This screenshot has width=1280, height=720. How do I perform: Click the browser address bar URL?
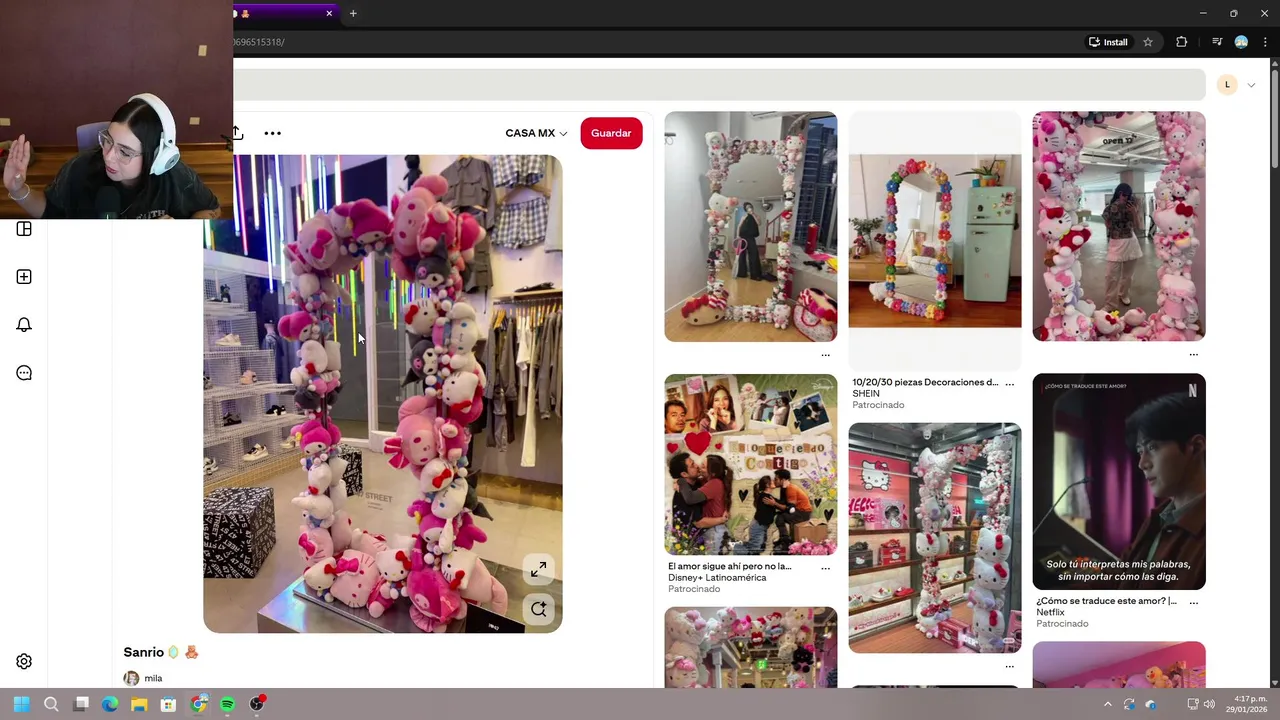coord(259,42)
